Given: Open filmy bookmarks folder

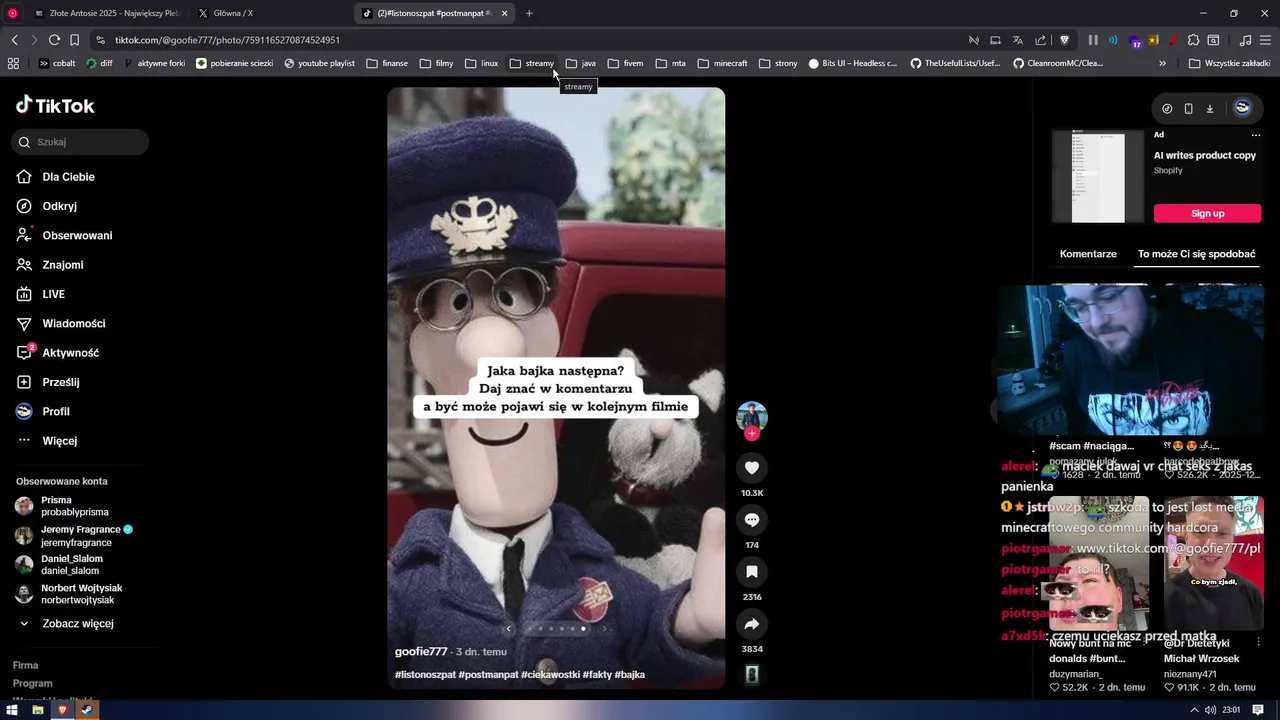Looking at the screenshot, I should click(x=436, y=63).
